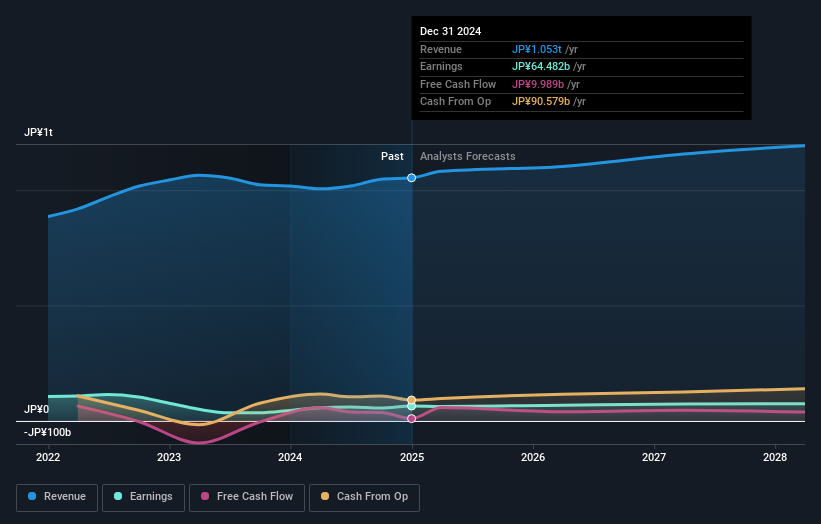Screen dimensions: 821x524
Task: Click the orange dot in Cash From Op legend
Action: (x=325, y=496)
